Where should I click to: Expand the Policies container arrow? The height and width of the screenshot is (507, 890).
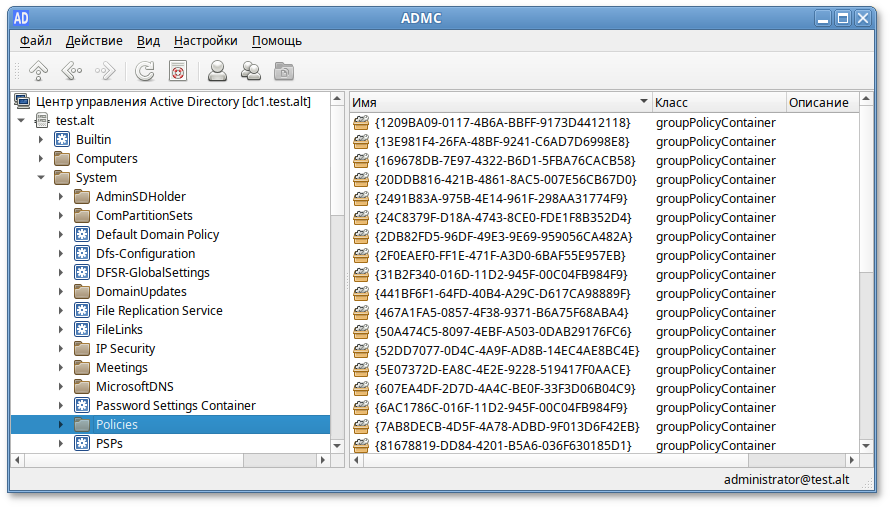click(x=61, y=425)
